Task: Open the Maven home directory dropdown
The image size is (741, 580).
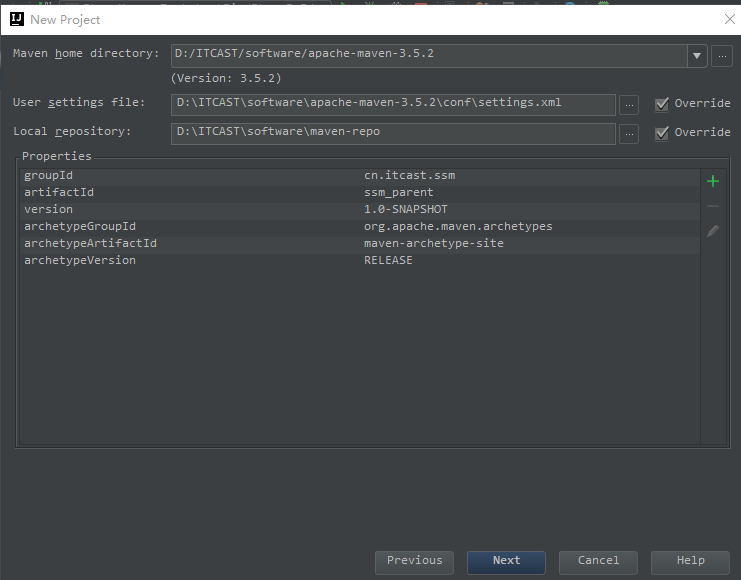Action: click(x=697, y=56)
